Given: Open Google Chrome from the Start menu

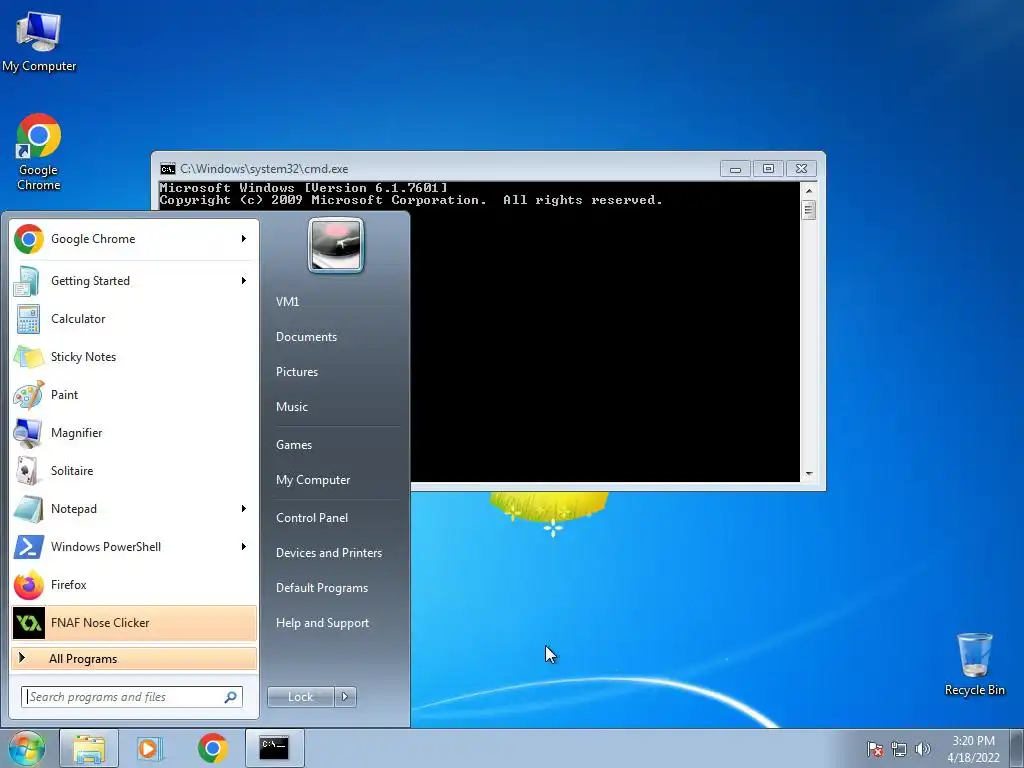Looking at the screenshot, I should pyautogui.click(x=134, y=239).
